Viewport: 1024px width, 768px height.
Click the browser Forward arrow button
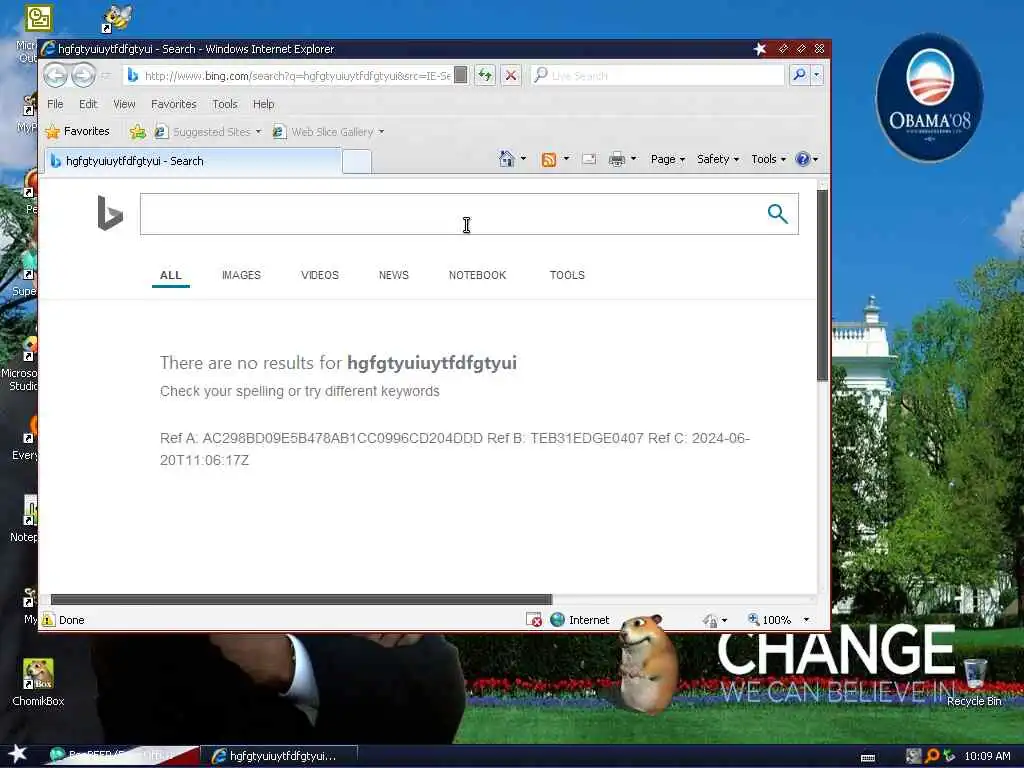(x=83, y=76)
